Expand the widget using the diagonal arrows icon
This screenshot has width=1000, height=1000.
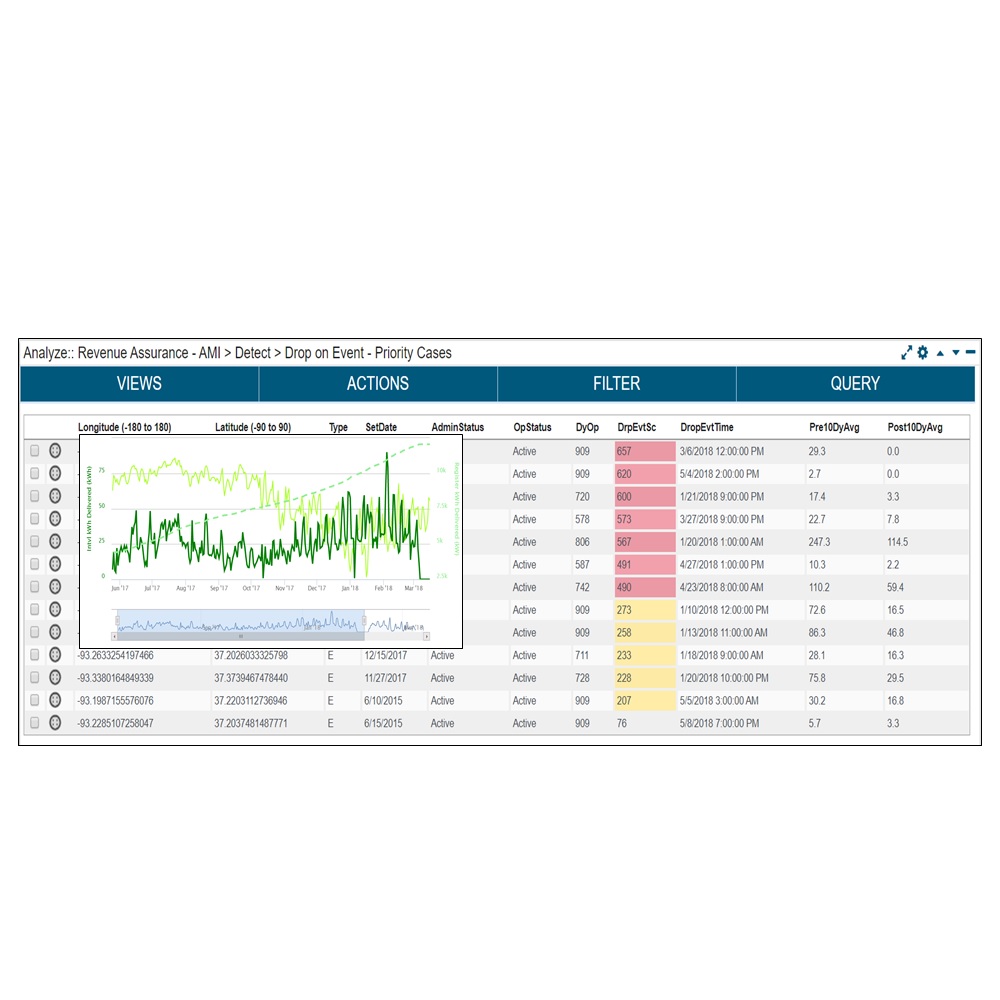(906, 352)
